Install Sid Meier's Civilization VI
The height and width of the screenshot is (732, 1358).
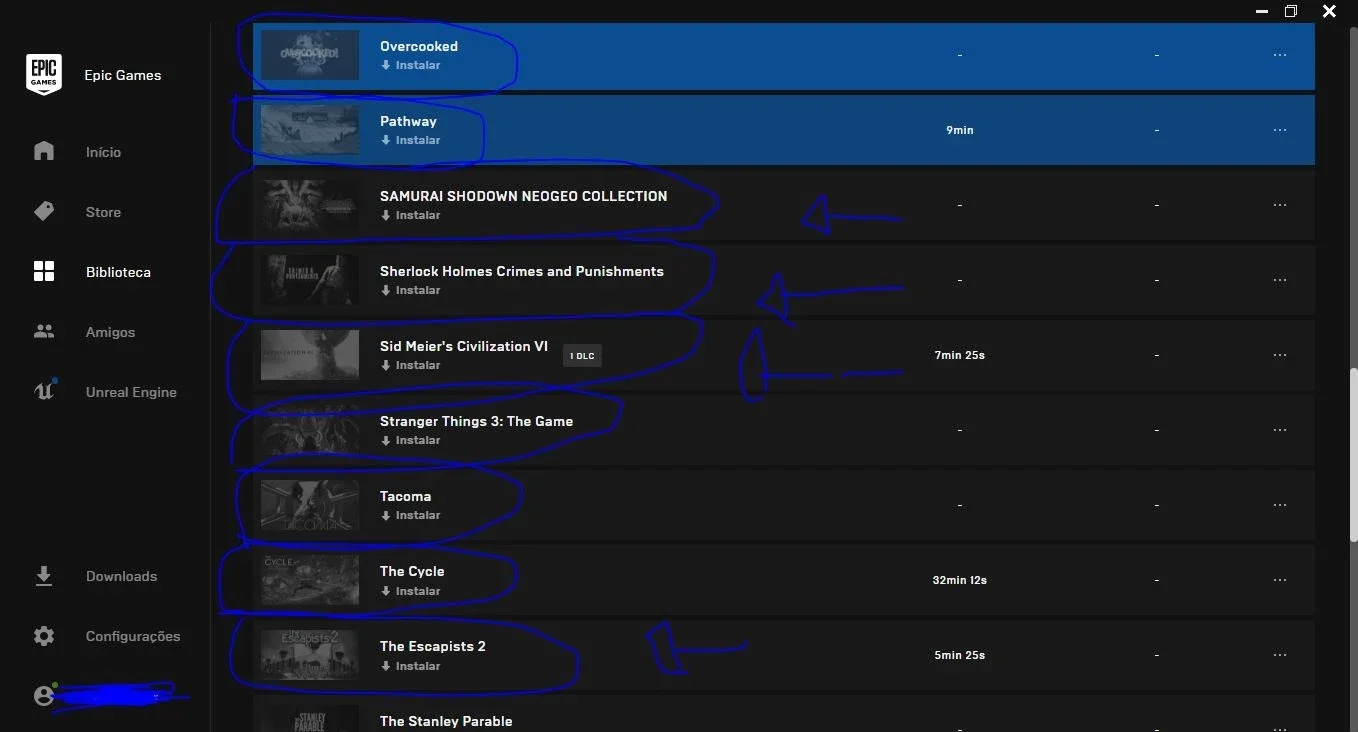tap(411, 365)
